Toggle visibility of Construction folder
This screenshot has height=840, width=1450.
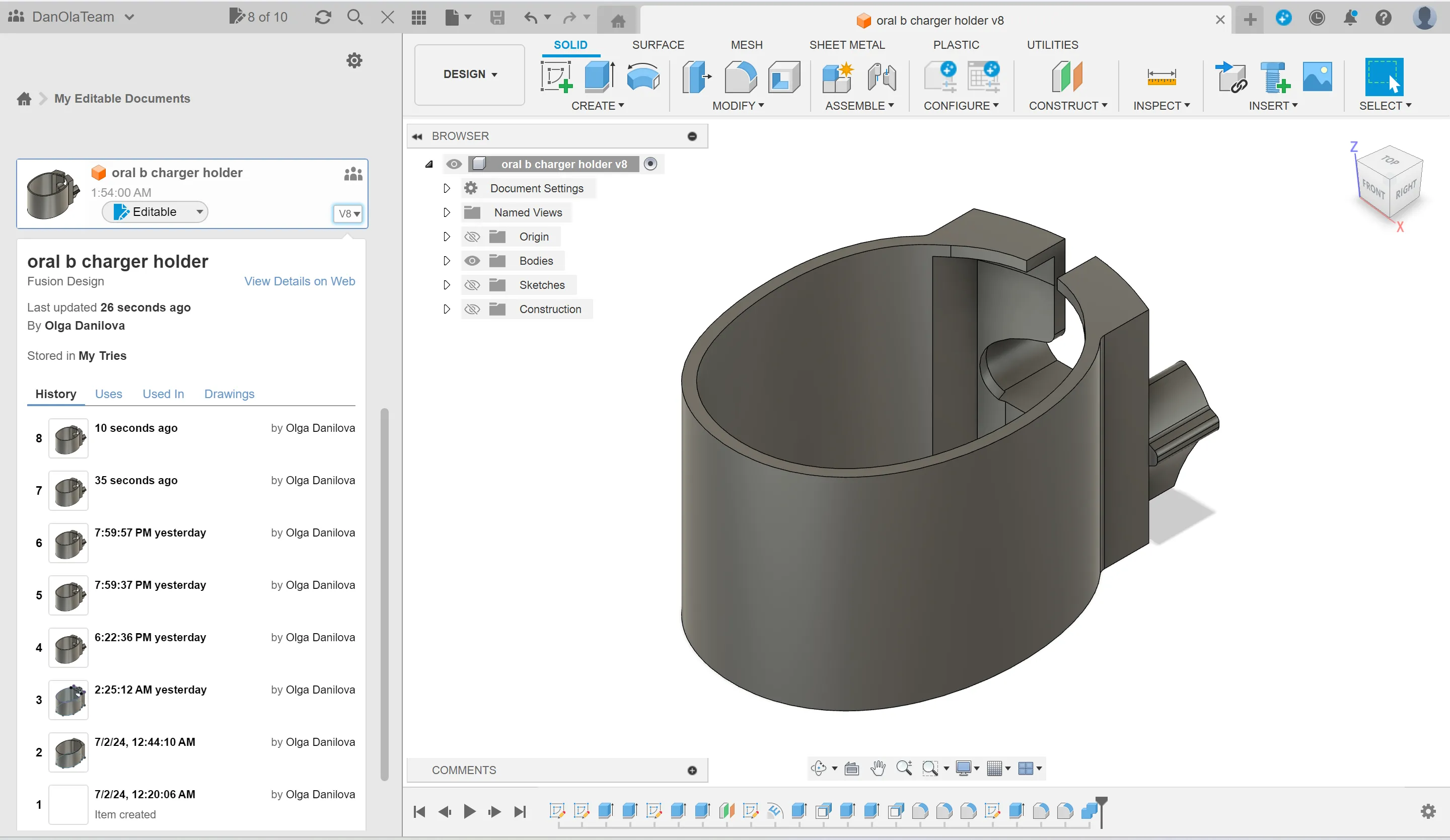click(472, 309)
